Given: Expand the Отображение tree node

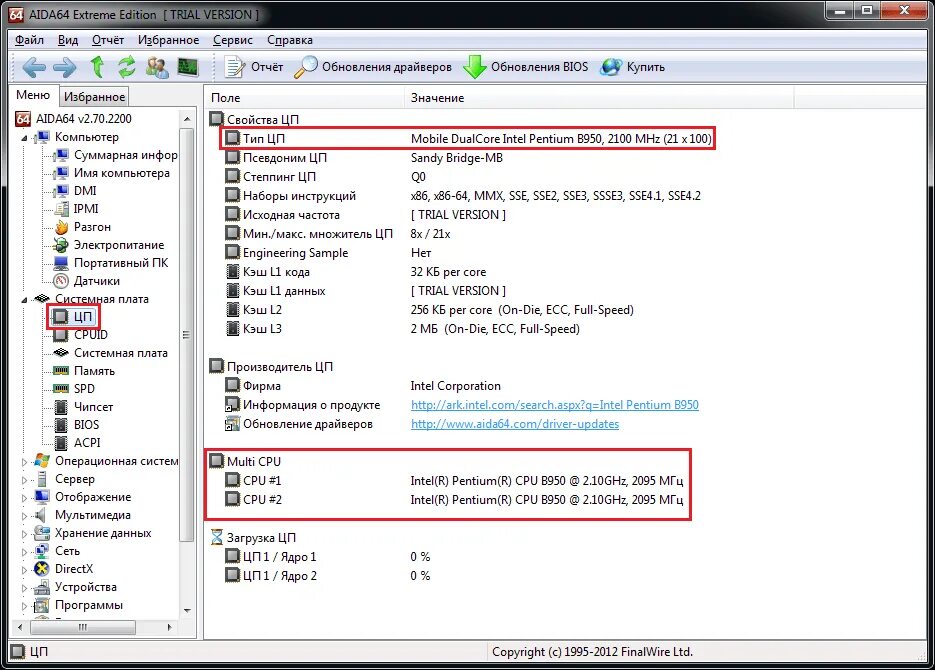Looking at the screenshot, I should click(x=24, y=497).
